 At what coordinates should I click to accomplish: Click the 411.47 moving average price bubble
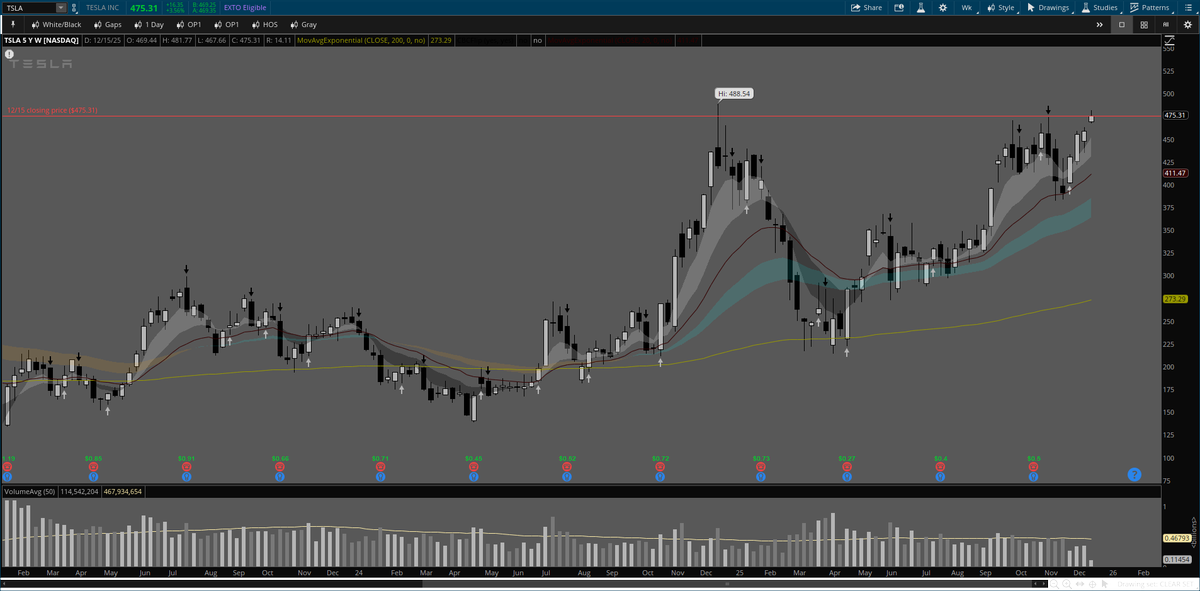pos(1175,173)
